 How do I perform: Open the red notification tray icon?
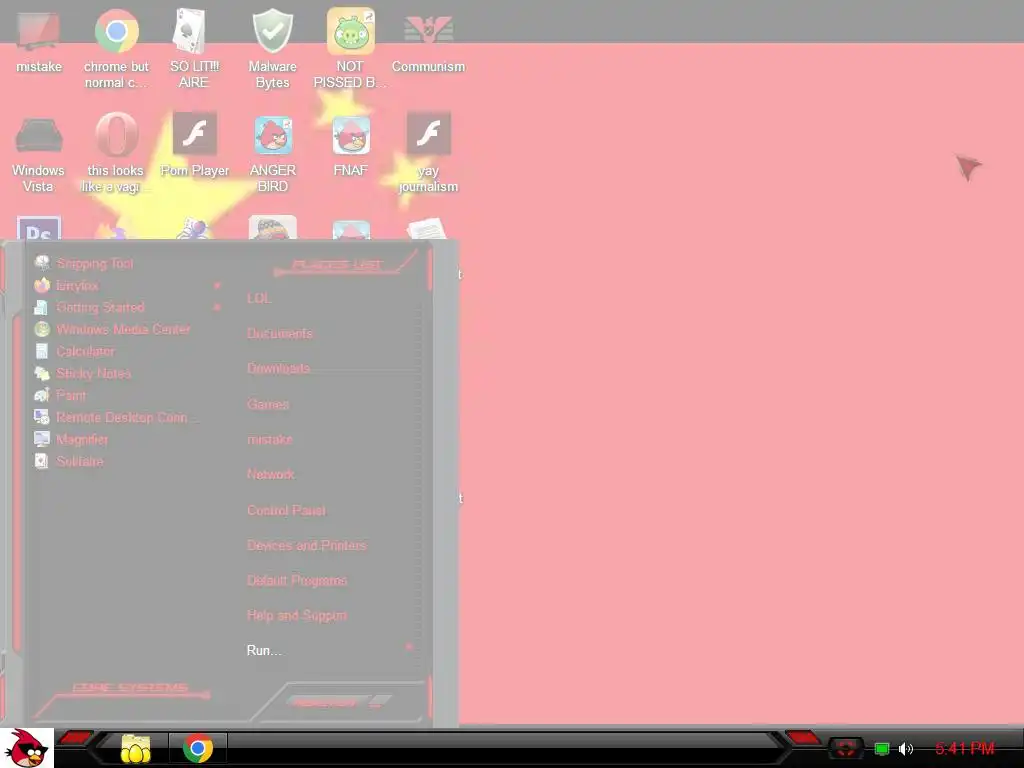[x=846, y=748]
